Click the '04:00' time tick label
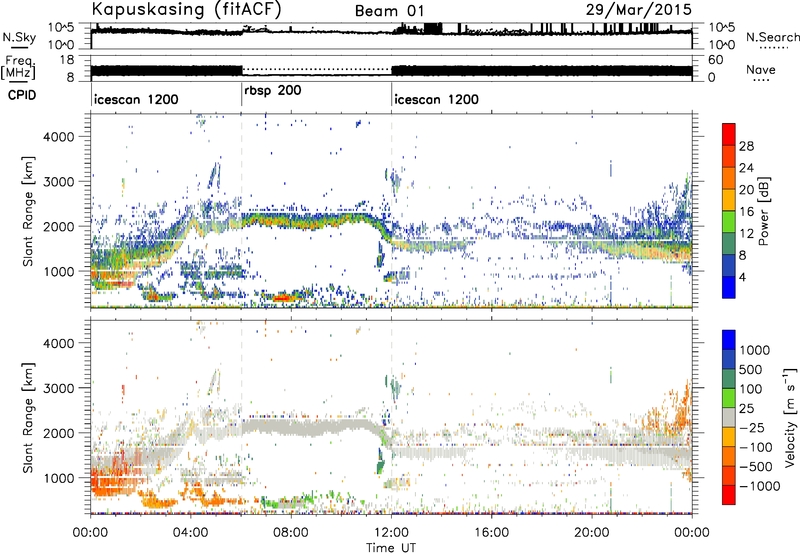The image size is (800, 554). (x=191, y=533)
